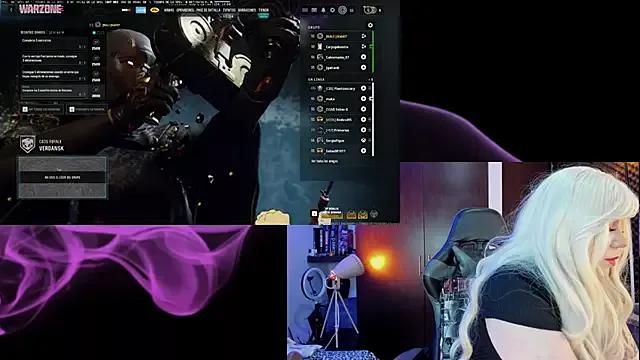Click the Verdansk play panel button

tap(62, 177)
